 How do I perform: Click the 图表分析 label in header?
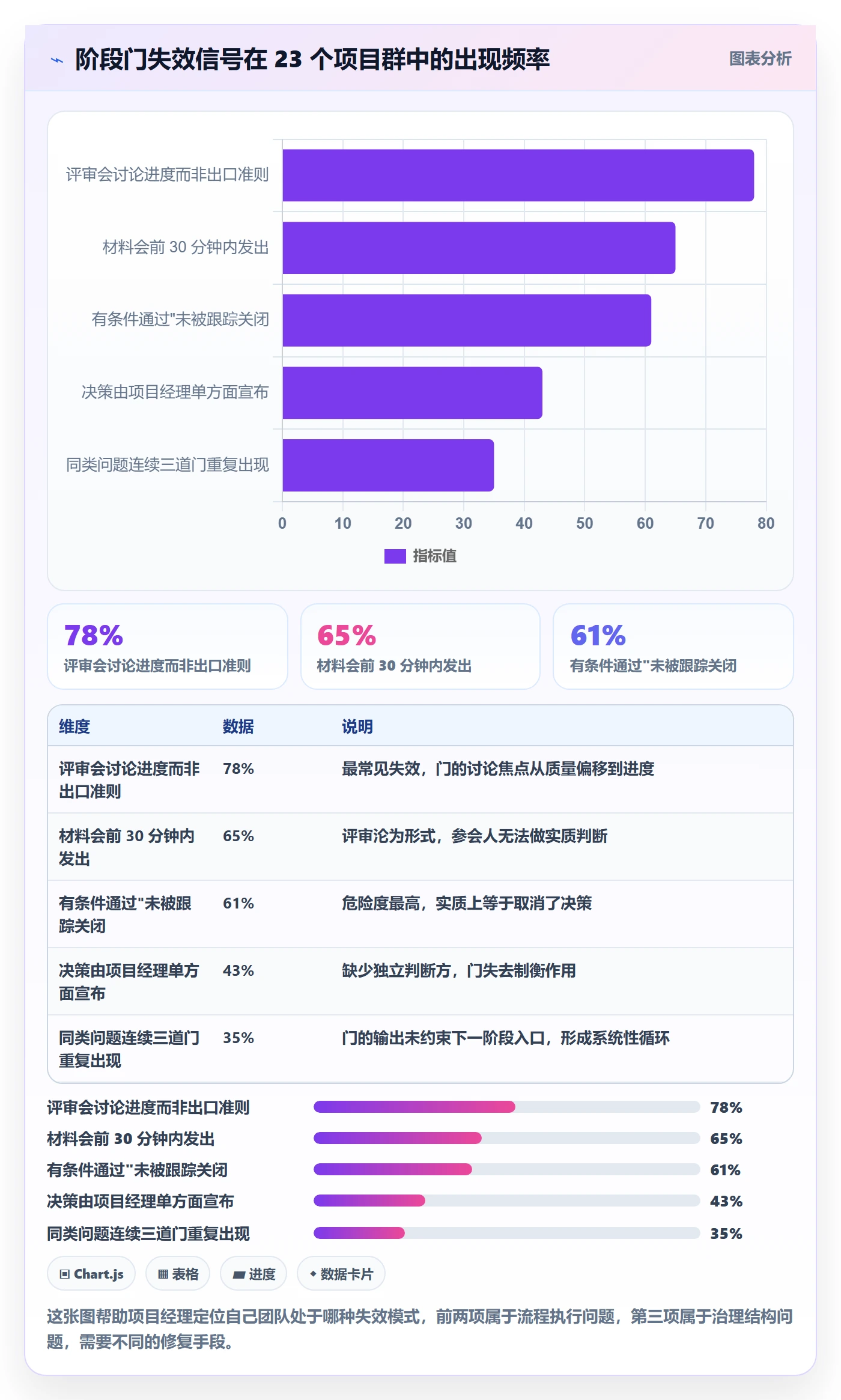[x=760, y=58]
